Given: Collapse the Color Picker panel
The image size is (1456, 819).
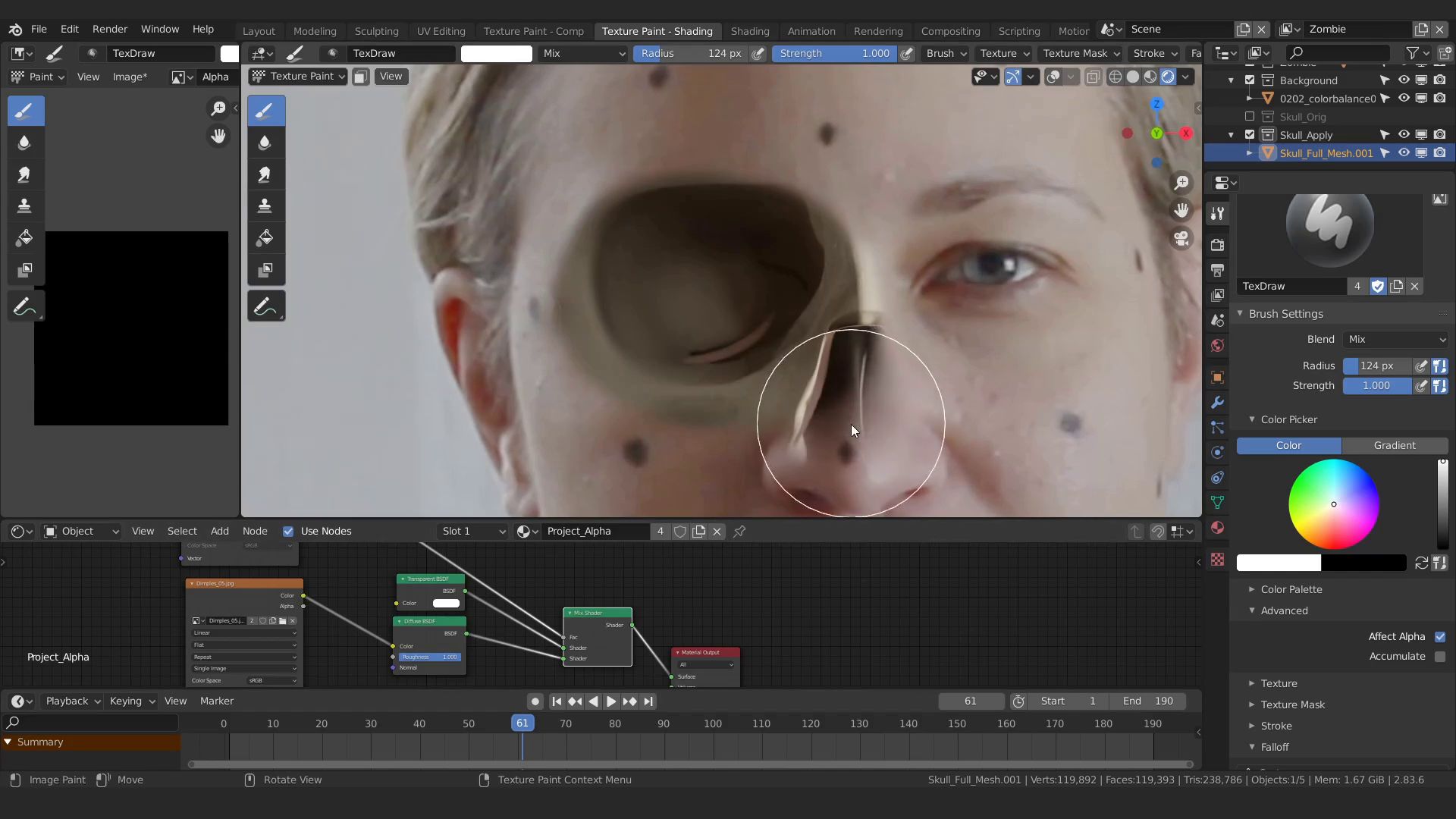Looking at the screenshot, I should 1288,420.
